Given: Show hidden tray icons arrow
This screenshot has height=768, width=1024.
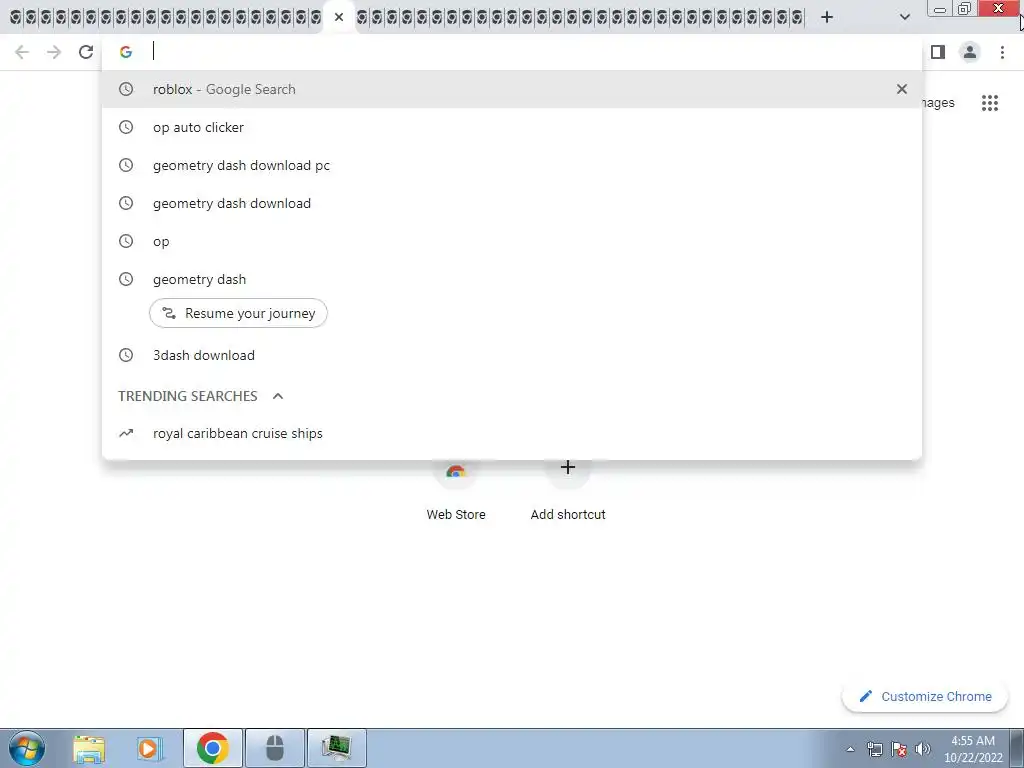Looking at the screenshot, I should pos(850,749).
